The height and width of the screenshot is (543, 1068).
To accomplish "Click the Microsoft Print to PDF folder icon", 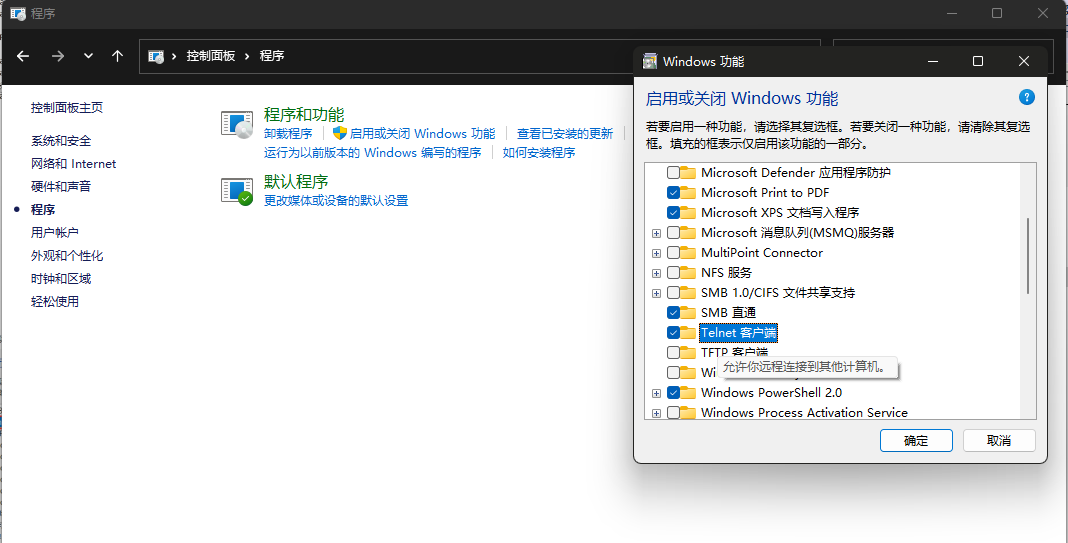I will [688, 192].
